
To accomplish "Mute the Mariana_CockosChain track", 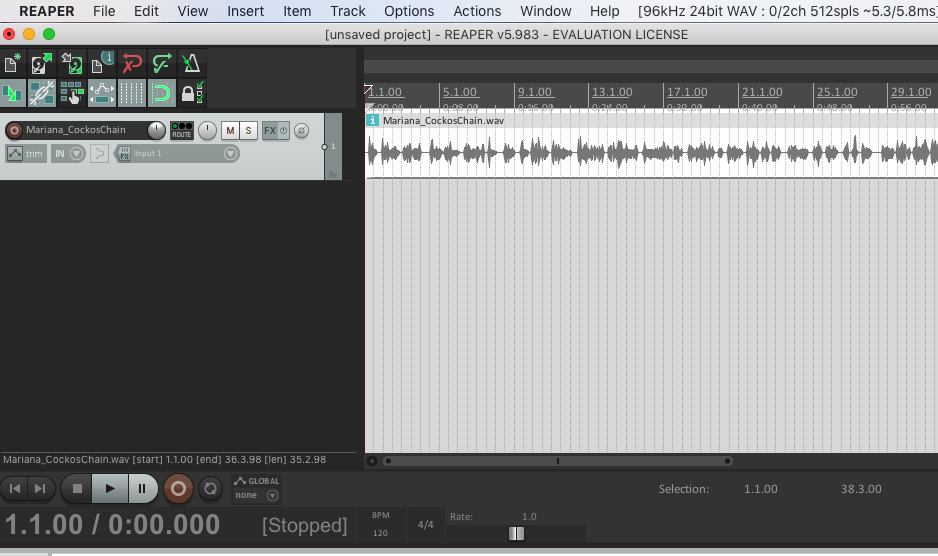I will click(230, 131).
